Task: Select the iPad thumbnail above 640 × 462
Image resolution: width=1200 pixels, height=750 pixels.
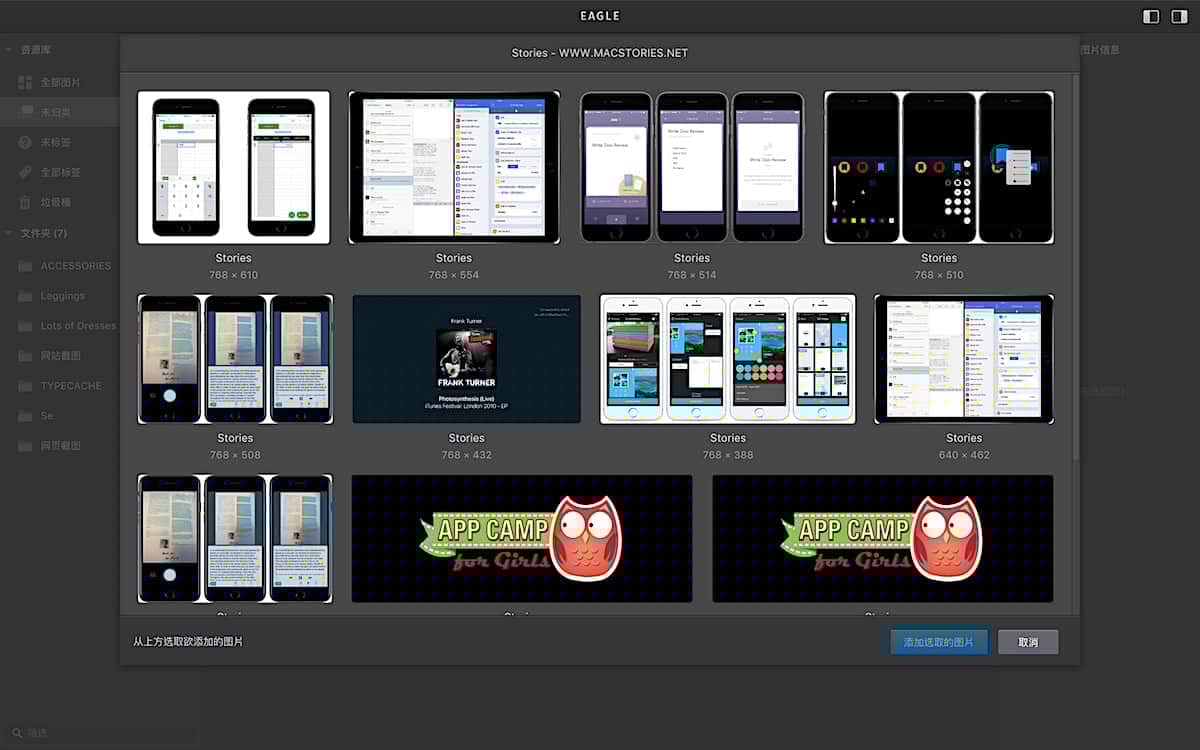Action: pos(964,359)
